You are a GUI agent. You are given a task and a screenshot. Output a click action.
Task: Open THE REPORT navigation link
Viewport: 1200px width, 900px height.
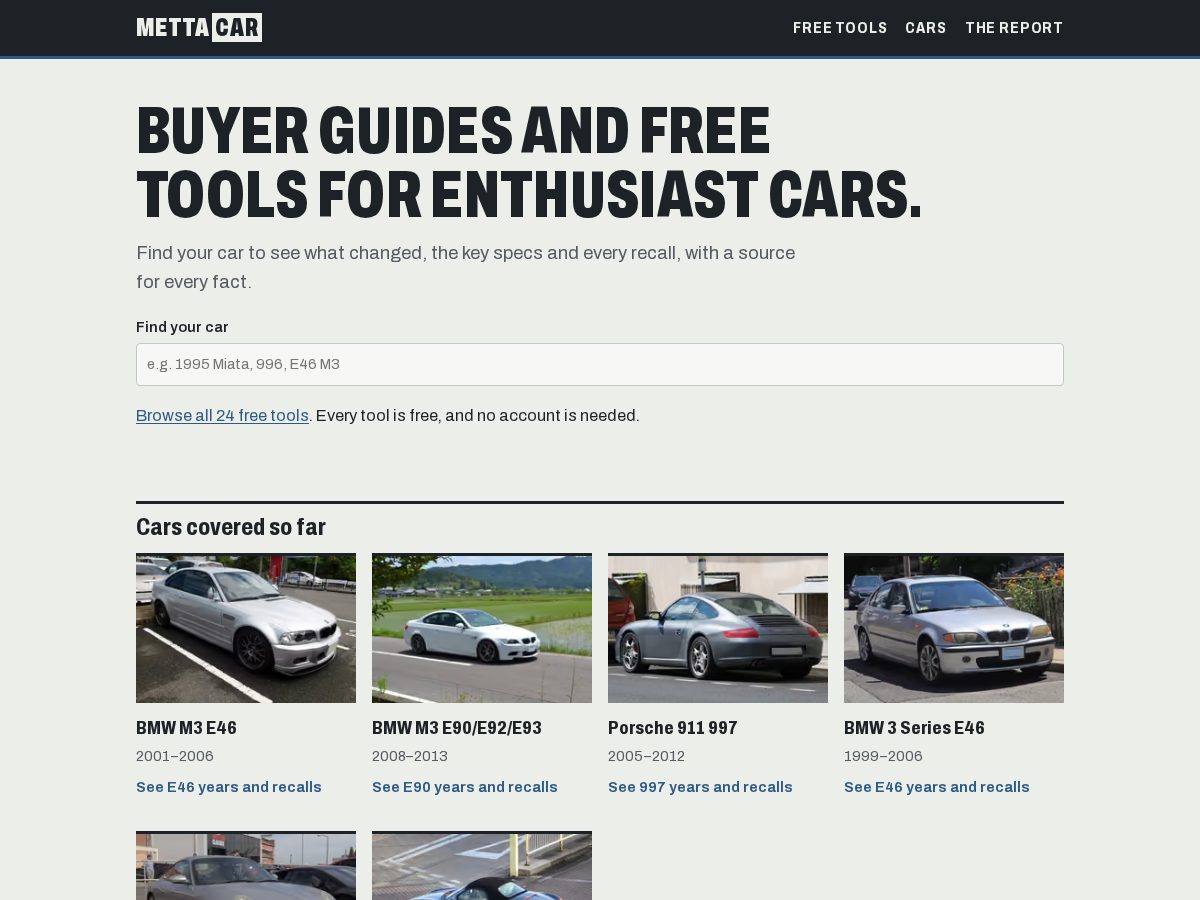coord(1014,28)
